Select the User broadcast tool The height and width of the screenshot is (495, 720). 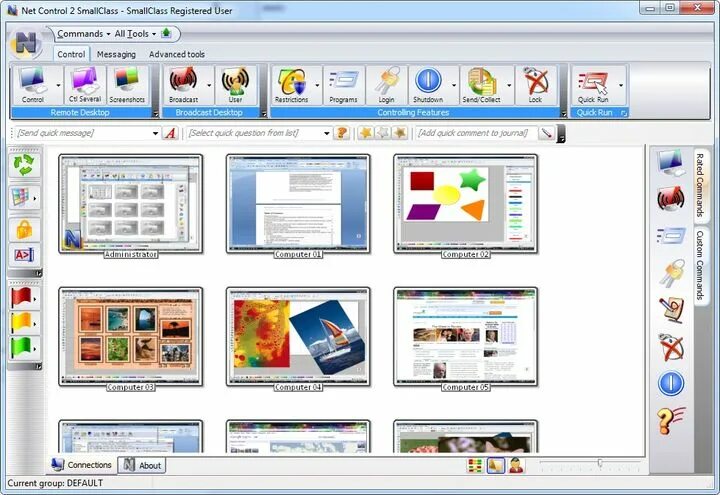(x=236, y=85)
